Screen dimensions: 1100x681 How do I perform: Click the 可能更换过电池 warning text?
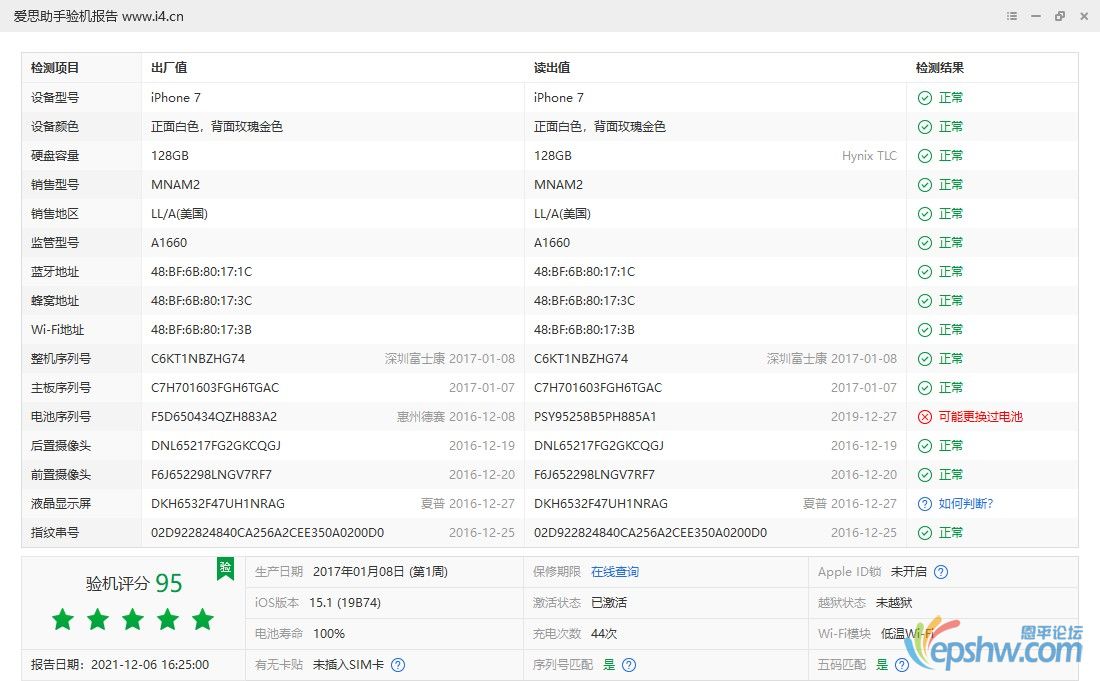pyautogui.click(x=981, y=417)
